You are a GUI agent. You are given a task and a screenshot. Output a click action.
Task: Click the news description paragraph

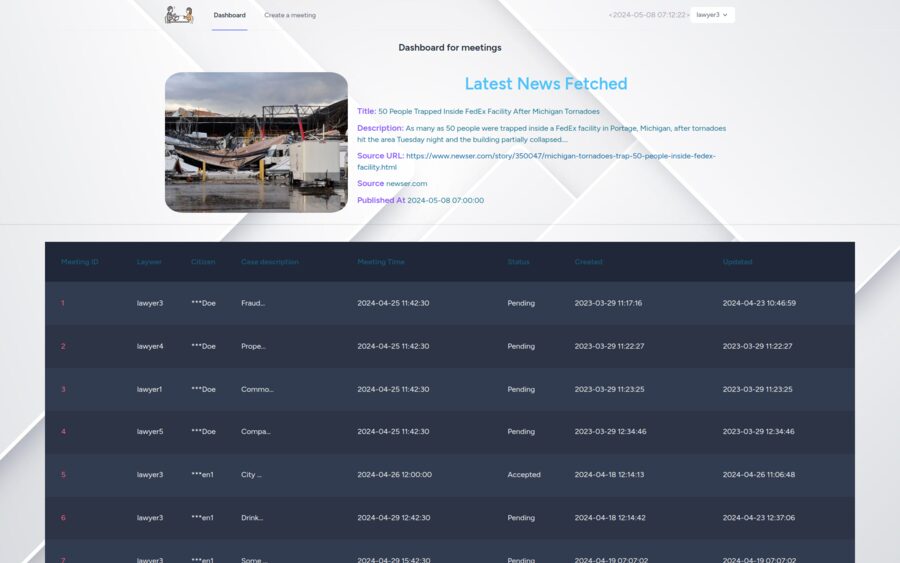[x=541, y=134]
